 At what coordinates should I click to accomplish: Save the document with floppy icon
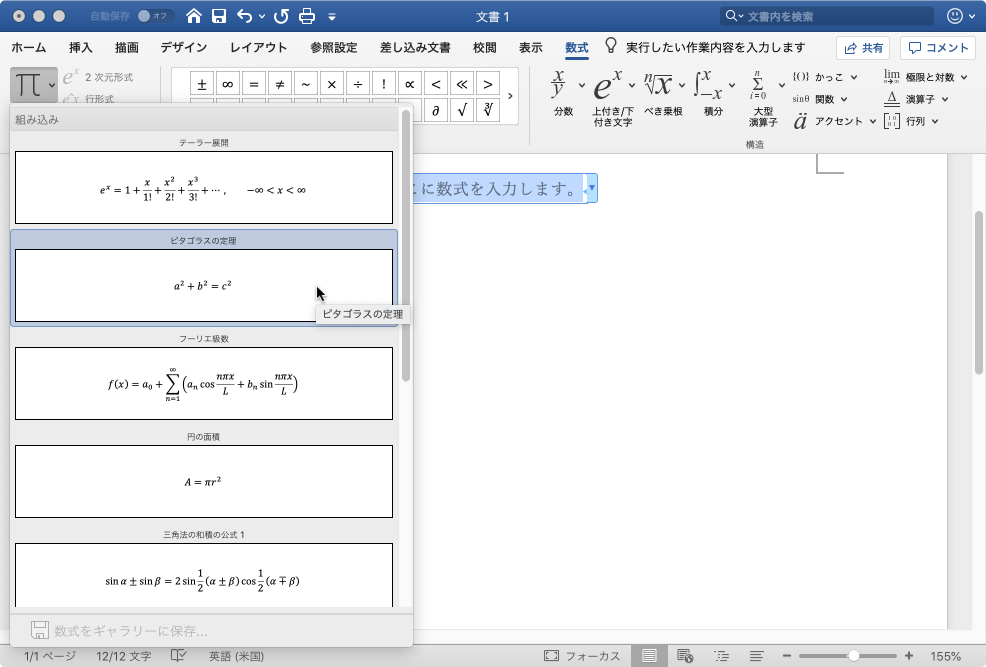pos(219,16)
